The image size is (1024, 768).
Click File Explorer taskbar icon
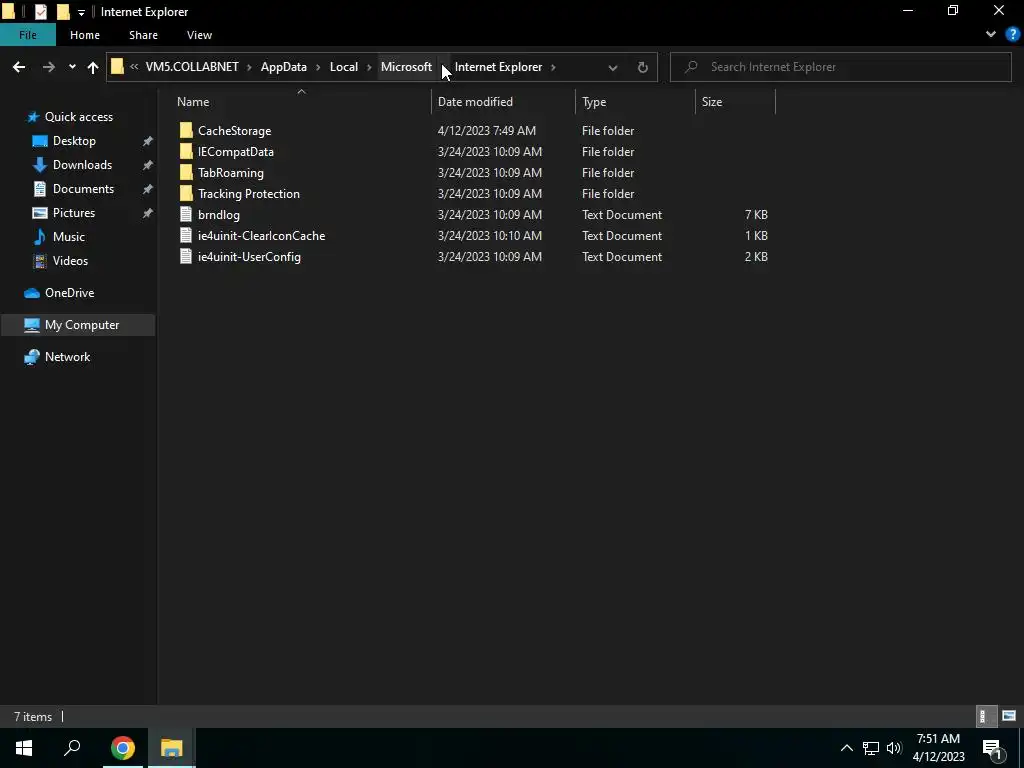(x=171, y=748)
